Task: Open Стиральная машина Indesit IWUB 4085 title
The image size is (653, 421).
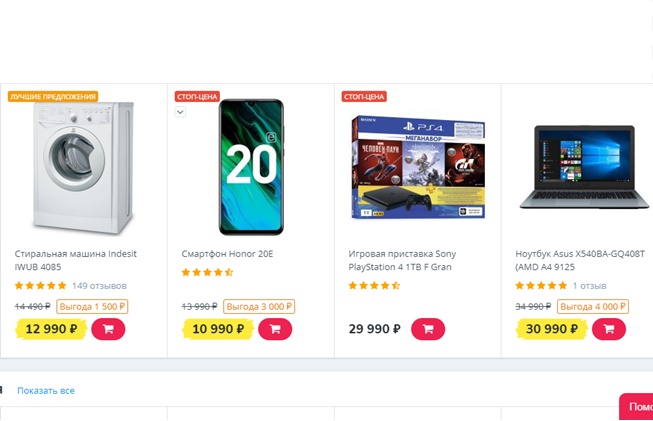Action: pos(75,260)
